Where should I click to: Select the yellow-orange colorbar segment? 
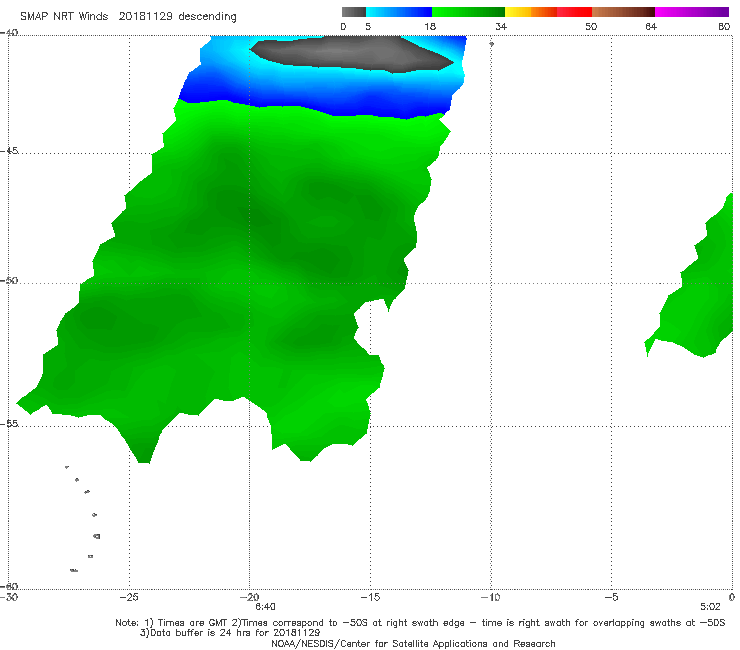click(531, 12)
